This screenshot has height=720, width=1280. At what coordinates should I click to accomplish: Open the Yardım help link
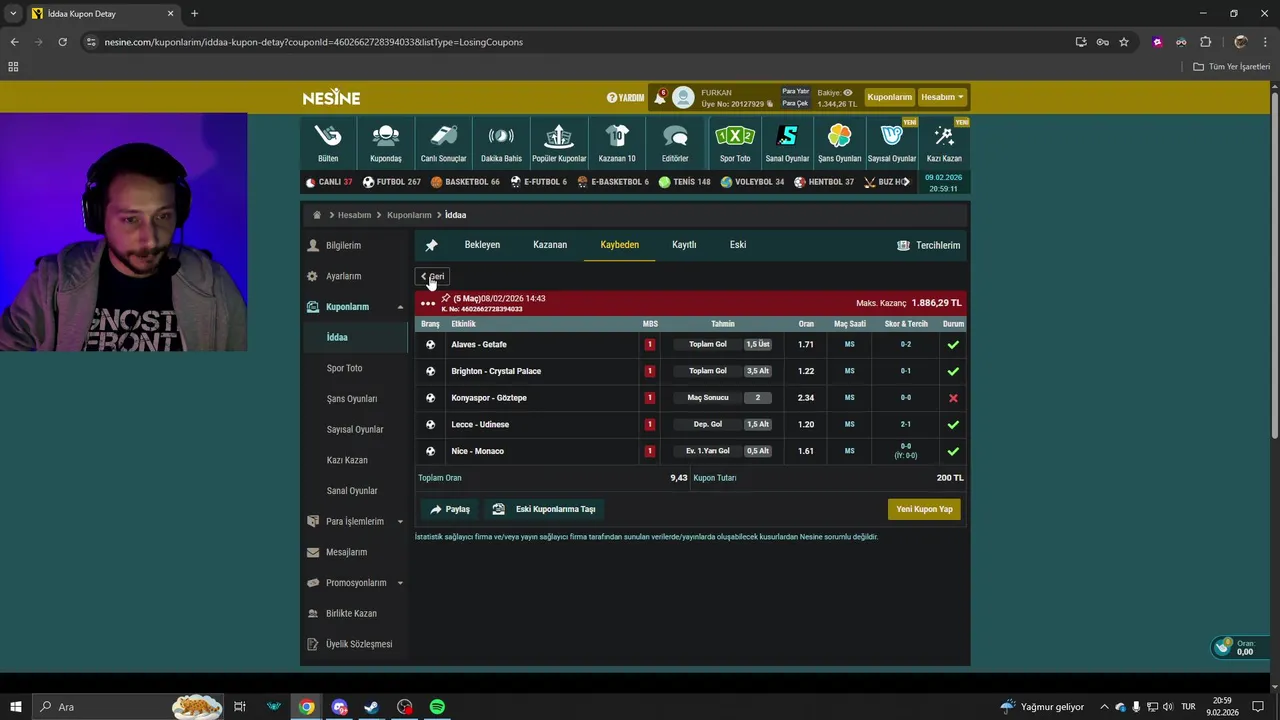(625, 97)
